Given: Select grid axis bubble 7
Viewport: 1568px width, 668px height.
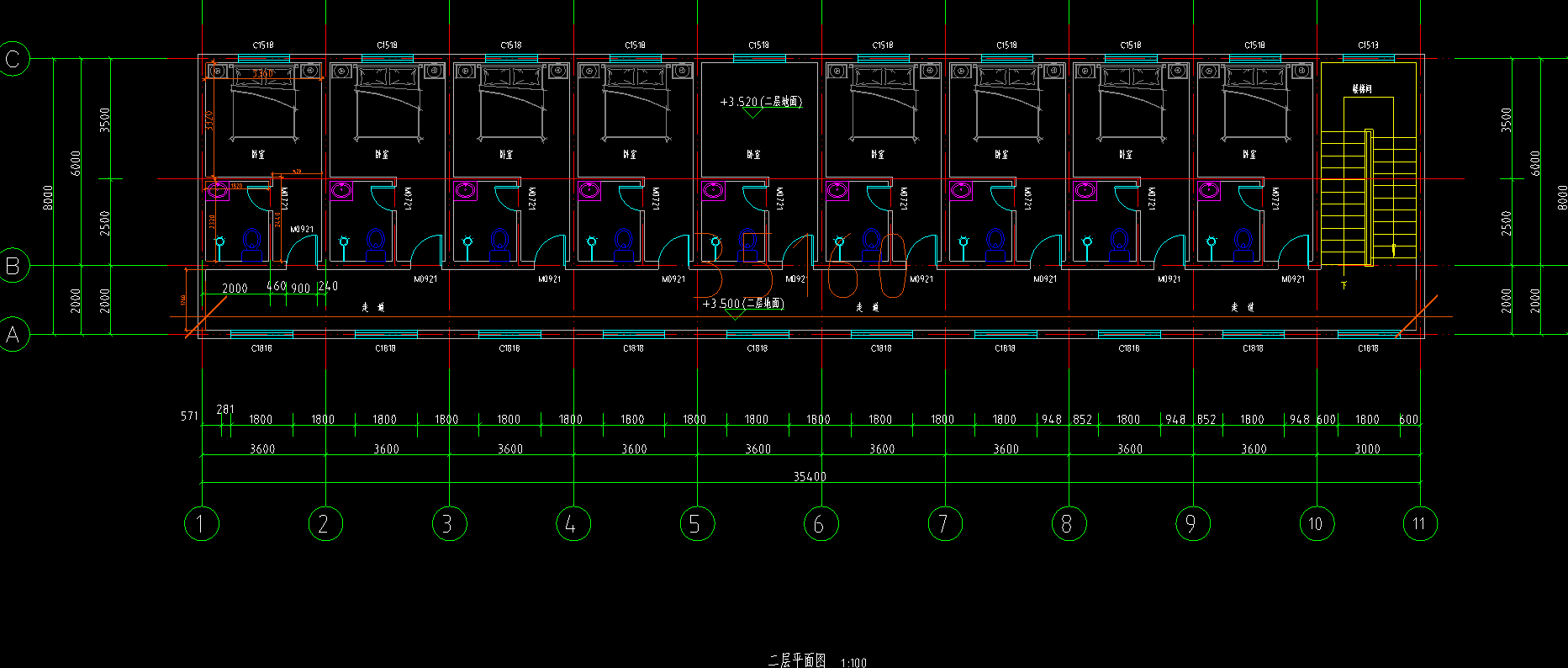Looking at the screenshot, I should tap(944, 524).
